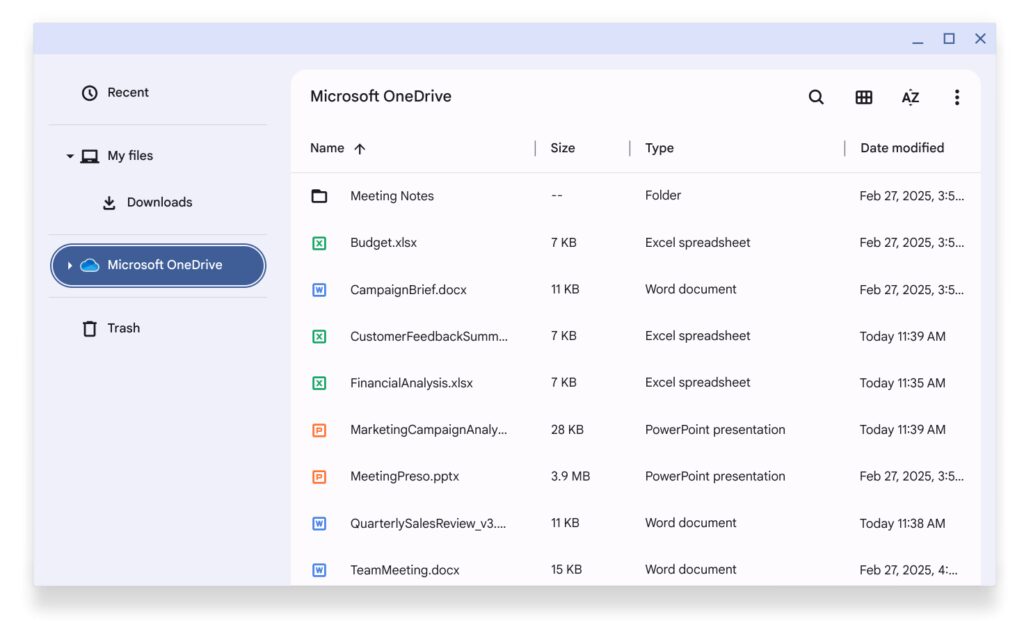
Task: Click the A-Z sort options icon
Action: click(x=910, y=97)
